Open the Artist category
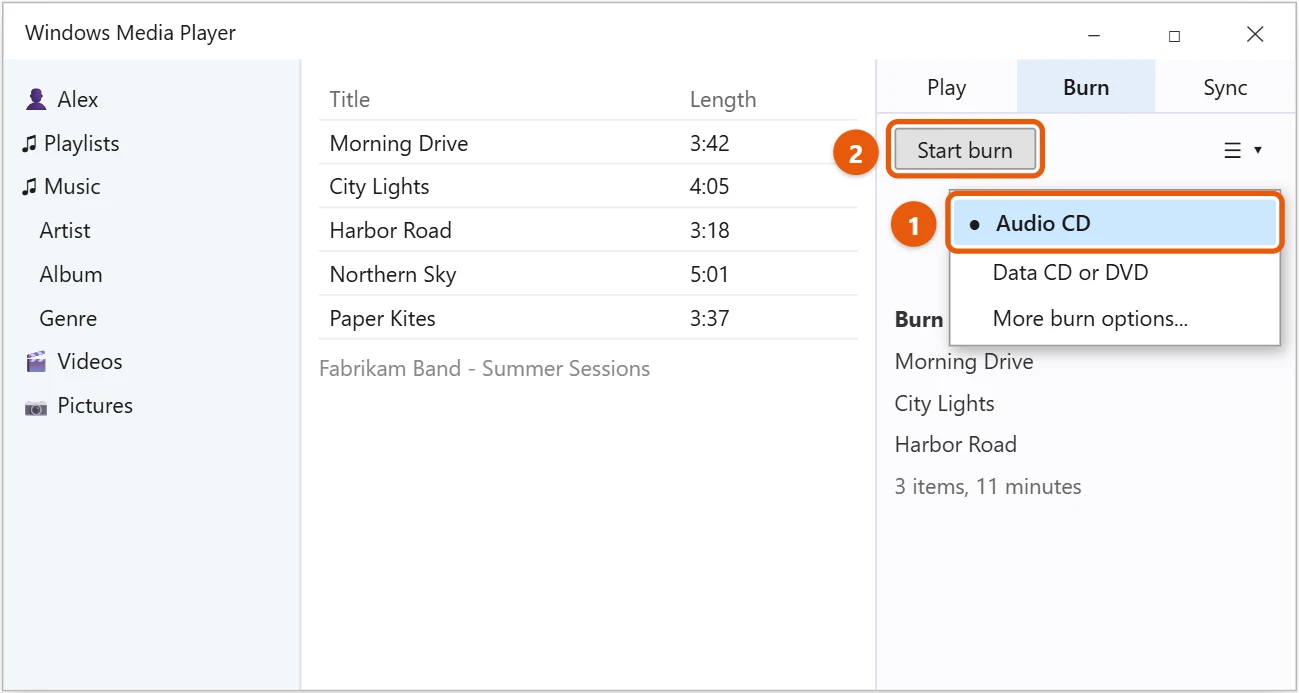1299x693 pixels. tap(65, 231)
